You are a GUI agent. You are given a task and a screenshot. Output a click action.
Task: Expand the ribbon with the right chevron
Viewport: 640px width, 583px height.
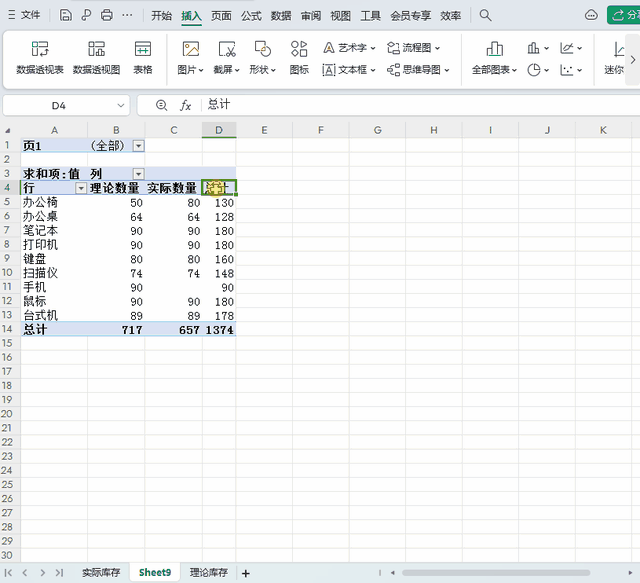[x=633, y=60]
